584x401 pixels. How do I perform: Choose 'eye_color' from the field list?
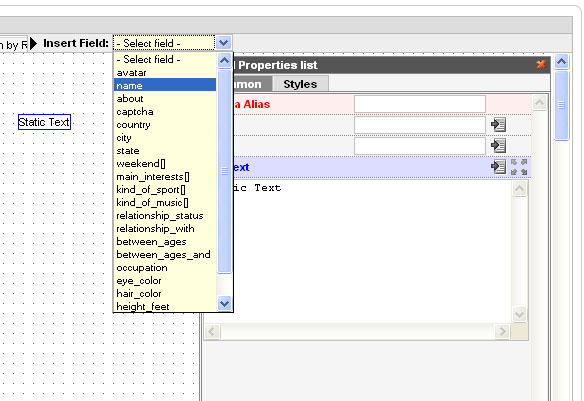[x=165, y=281]
